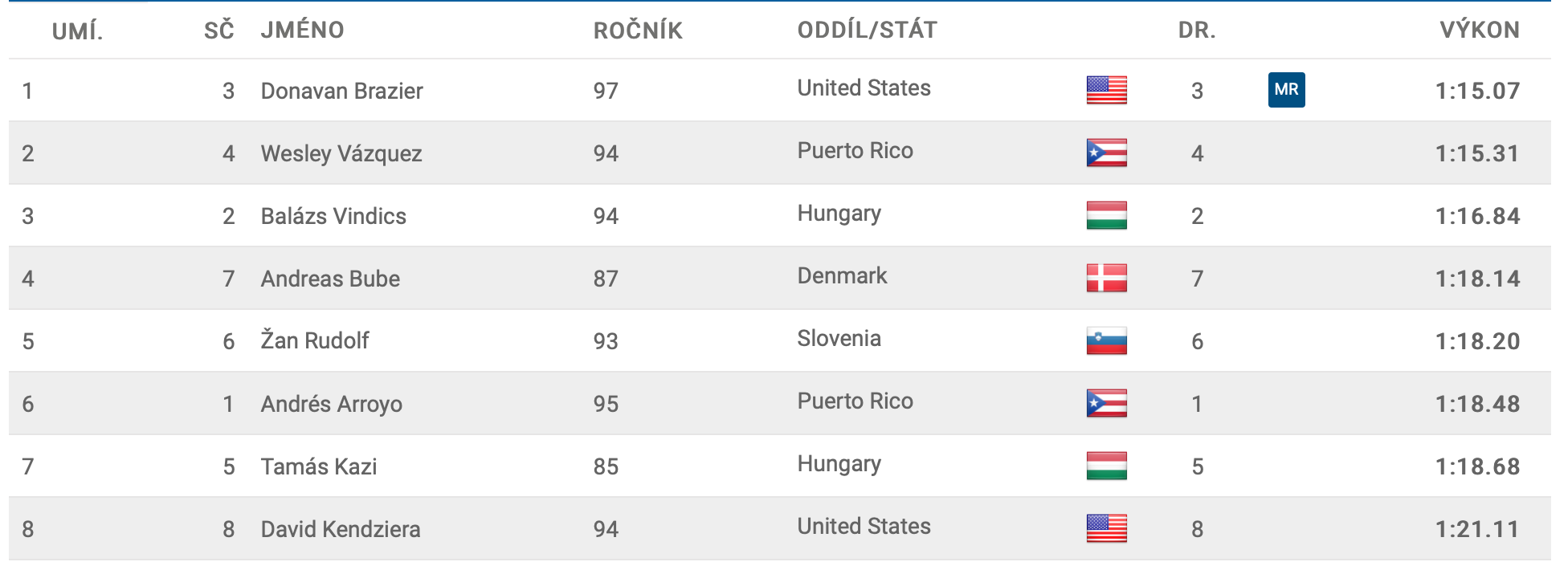Click the Puerto Rico flag beside Wesley Vázquez
The height and width of the screenshot is (570, 1568).
[1106, 153]
